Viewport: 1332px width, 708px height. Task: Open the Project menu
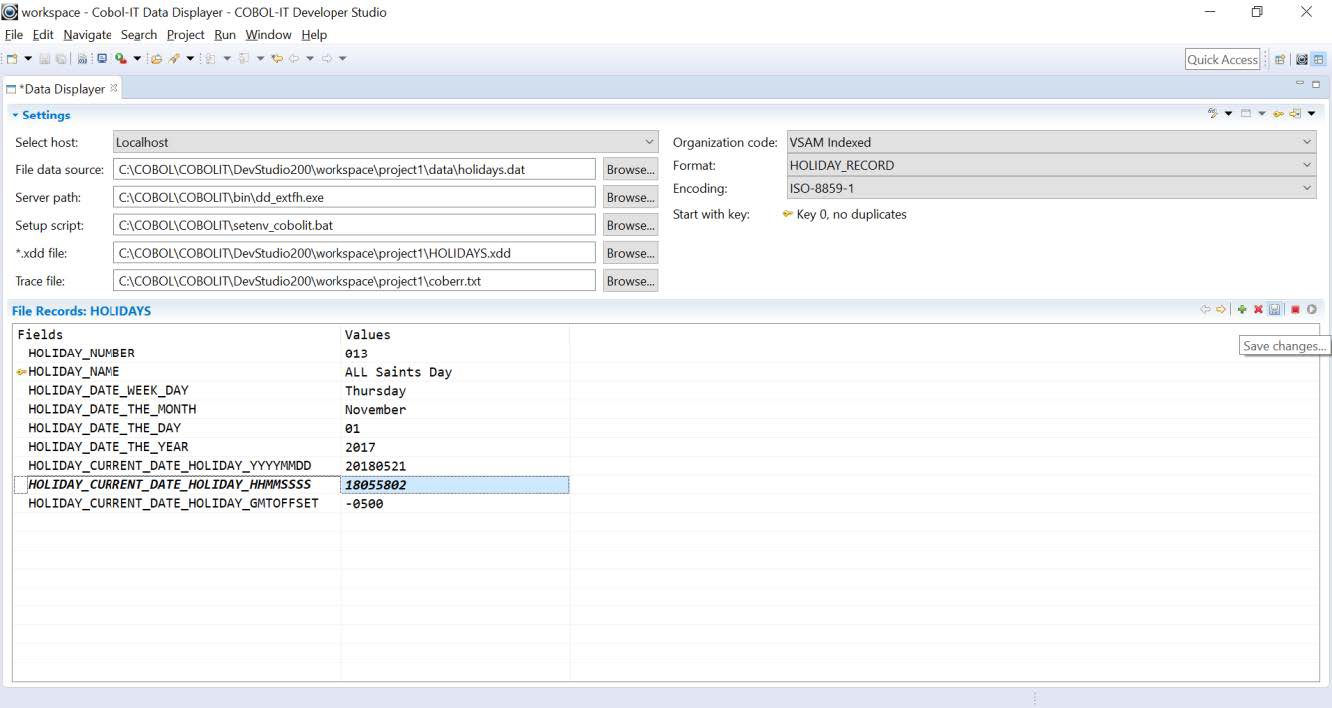(x=185, y=35)
